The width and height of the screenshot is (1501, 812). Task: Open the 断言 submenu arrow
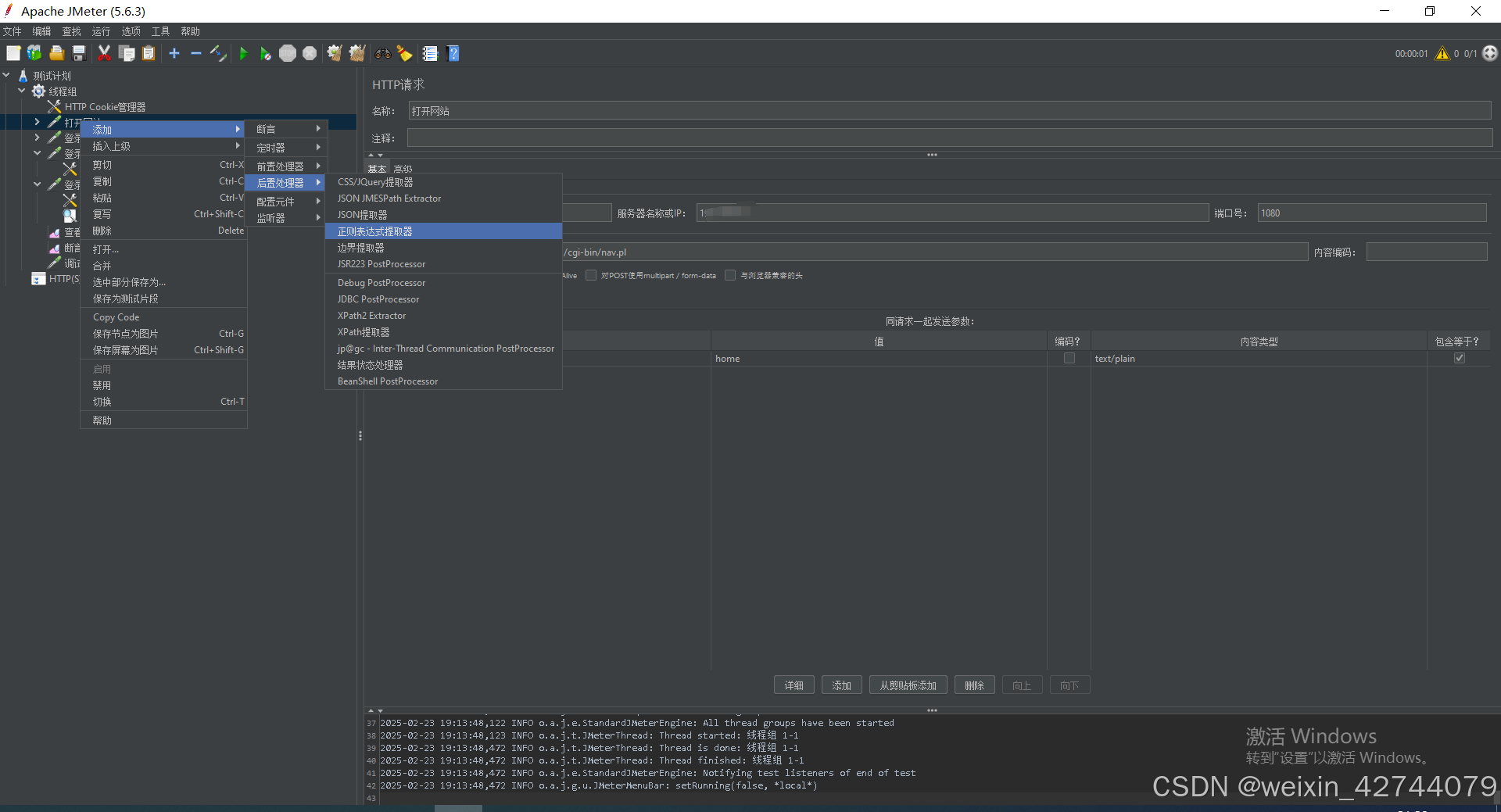tap(318, 129)
